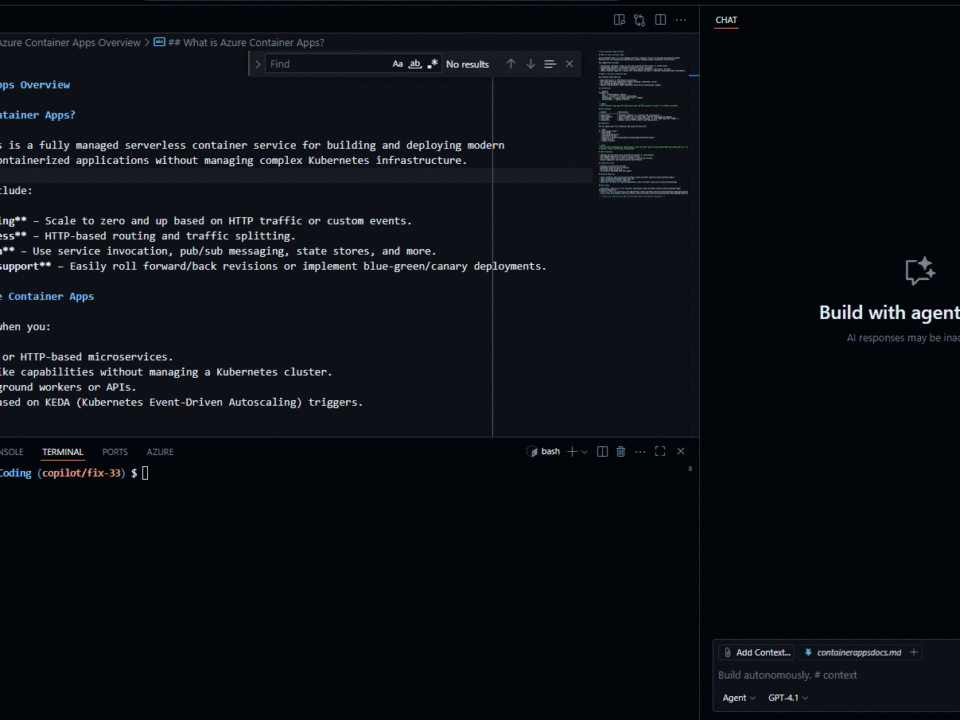
Task: Go to next match arrow
Action: [x=530, y=64]
